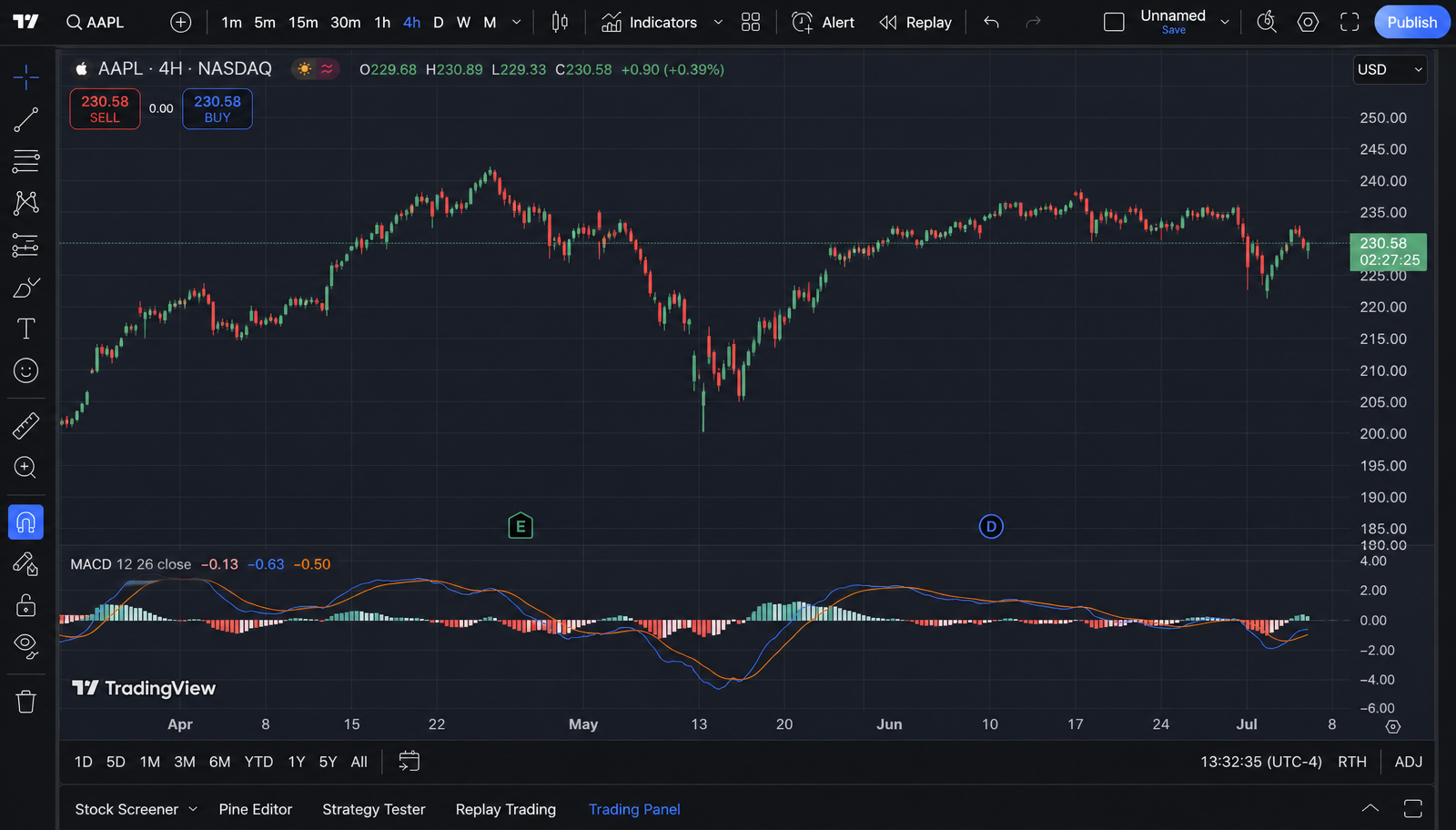Select the 30m timeframe

click(345, 22)
